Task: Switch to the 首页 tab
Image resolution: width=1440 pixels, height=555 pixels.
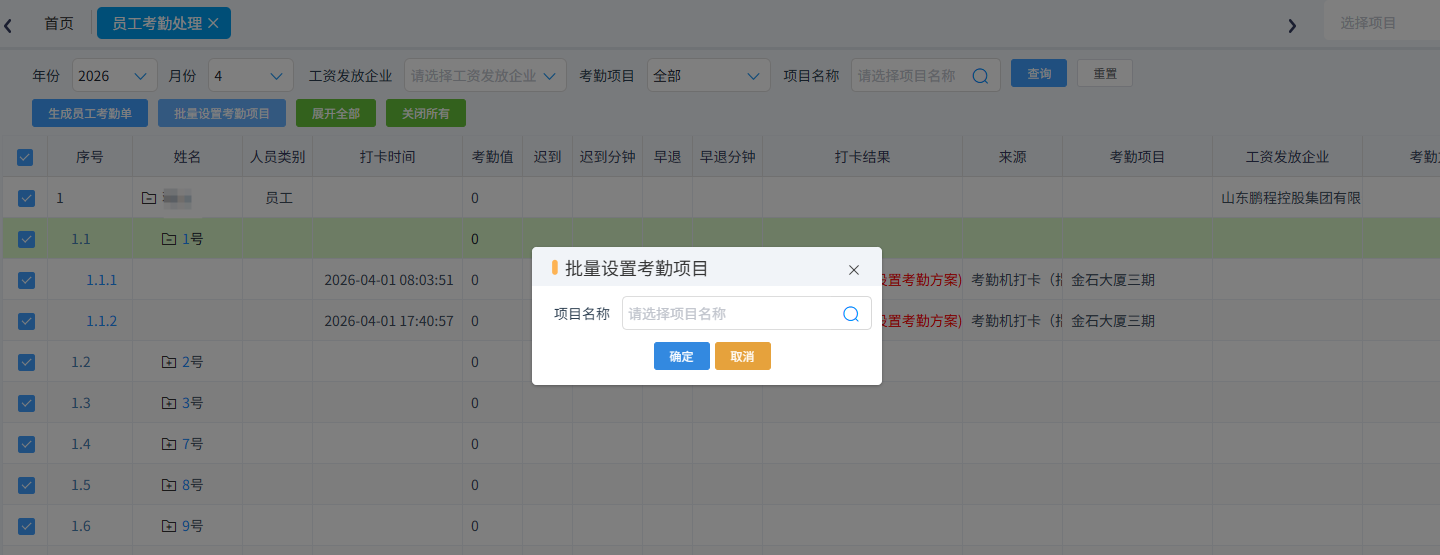Action: (59, 23)
